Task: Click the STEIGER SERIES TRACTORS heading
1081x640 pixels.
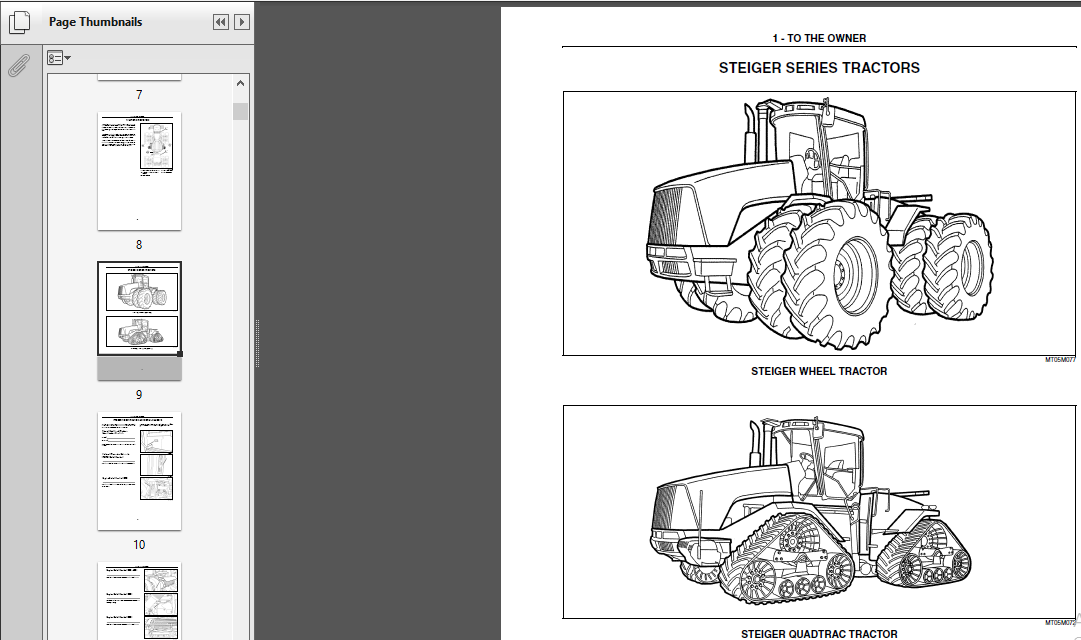Action: [x=819, y=68]
